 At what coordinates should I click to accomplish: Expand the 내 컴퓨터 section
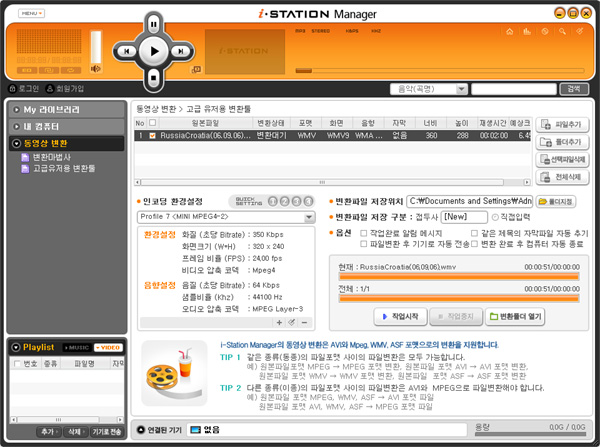67,126
